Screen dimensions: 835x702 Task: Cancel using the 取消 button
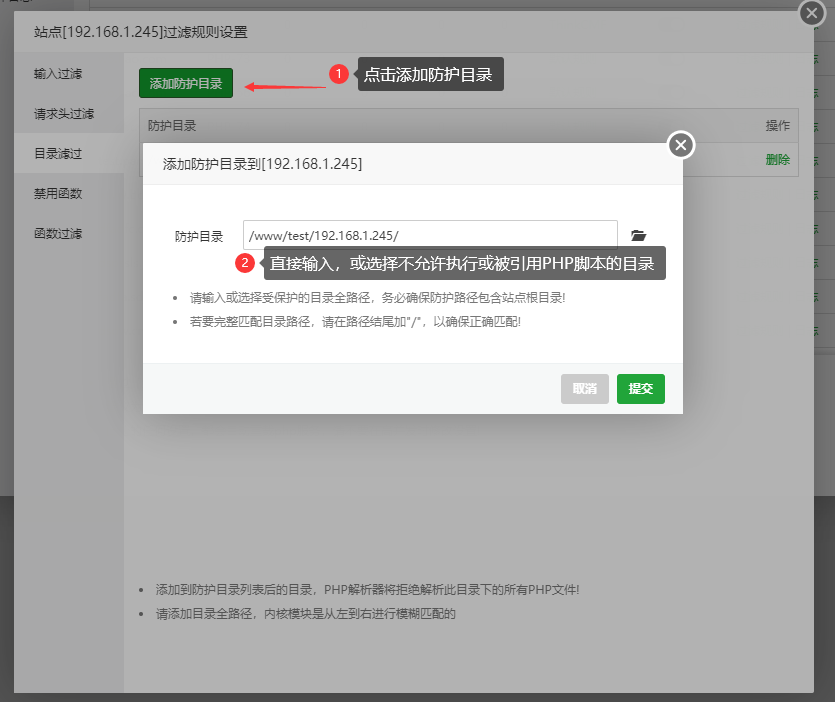[x=585, y=389]
